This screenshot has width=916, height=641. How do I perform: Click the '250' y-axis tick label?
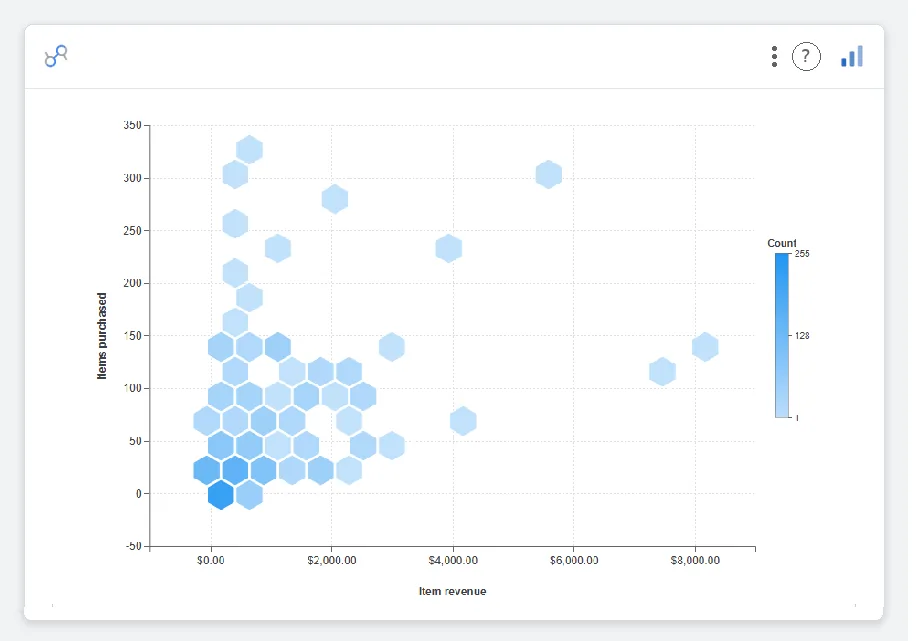point(133,231)
